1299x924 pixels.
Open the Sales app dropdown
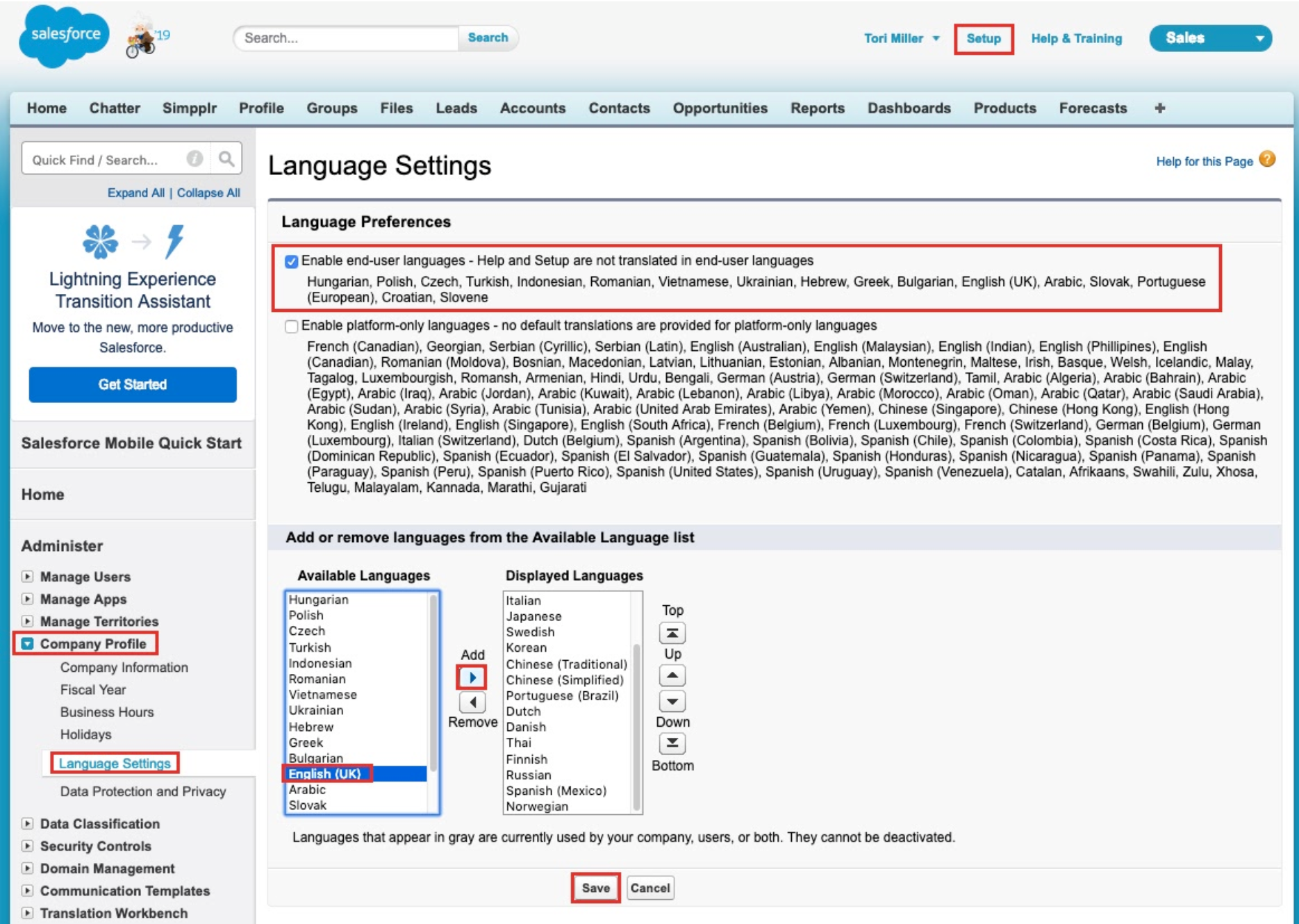1210,38
